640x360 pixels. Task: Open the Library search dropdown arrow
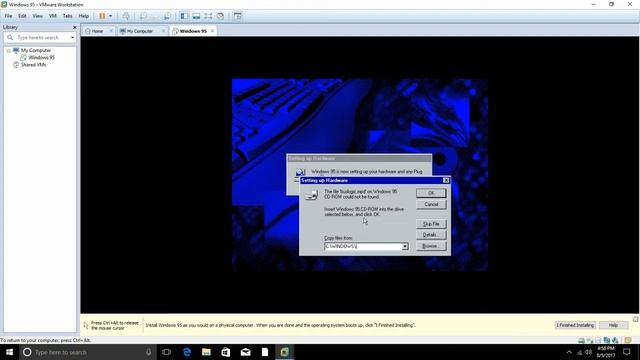tap(73, 38)
